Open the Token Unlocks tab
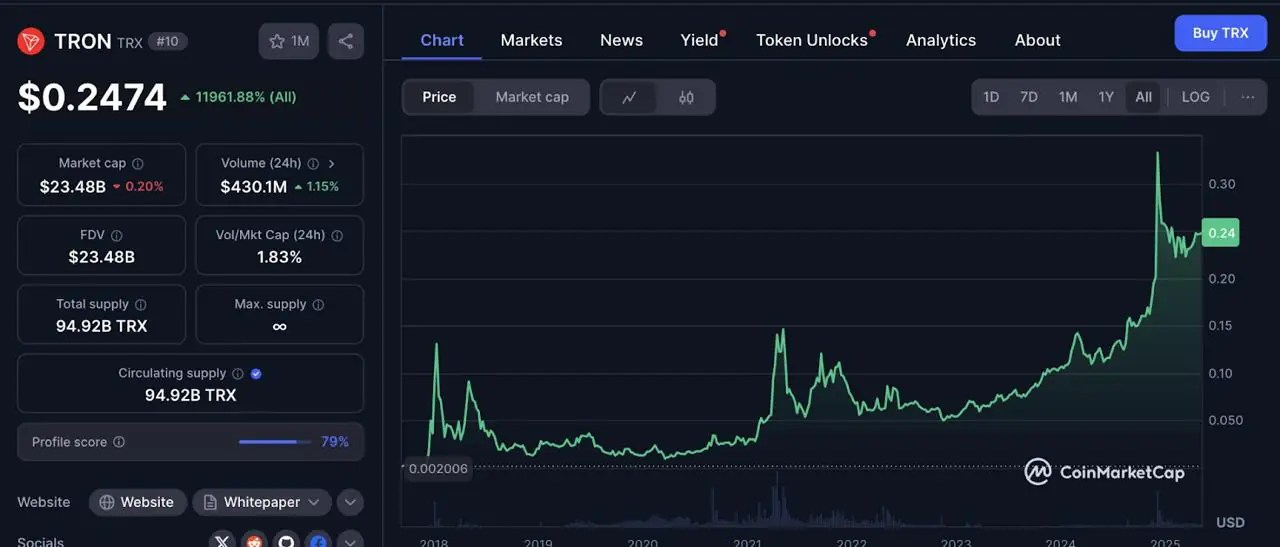The image size is (1280, 547). pyautogui.click(x=812, y=40)
